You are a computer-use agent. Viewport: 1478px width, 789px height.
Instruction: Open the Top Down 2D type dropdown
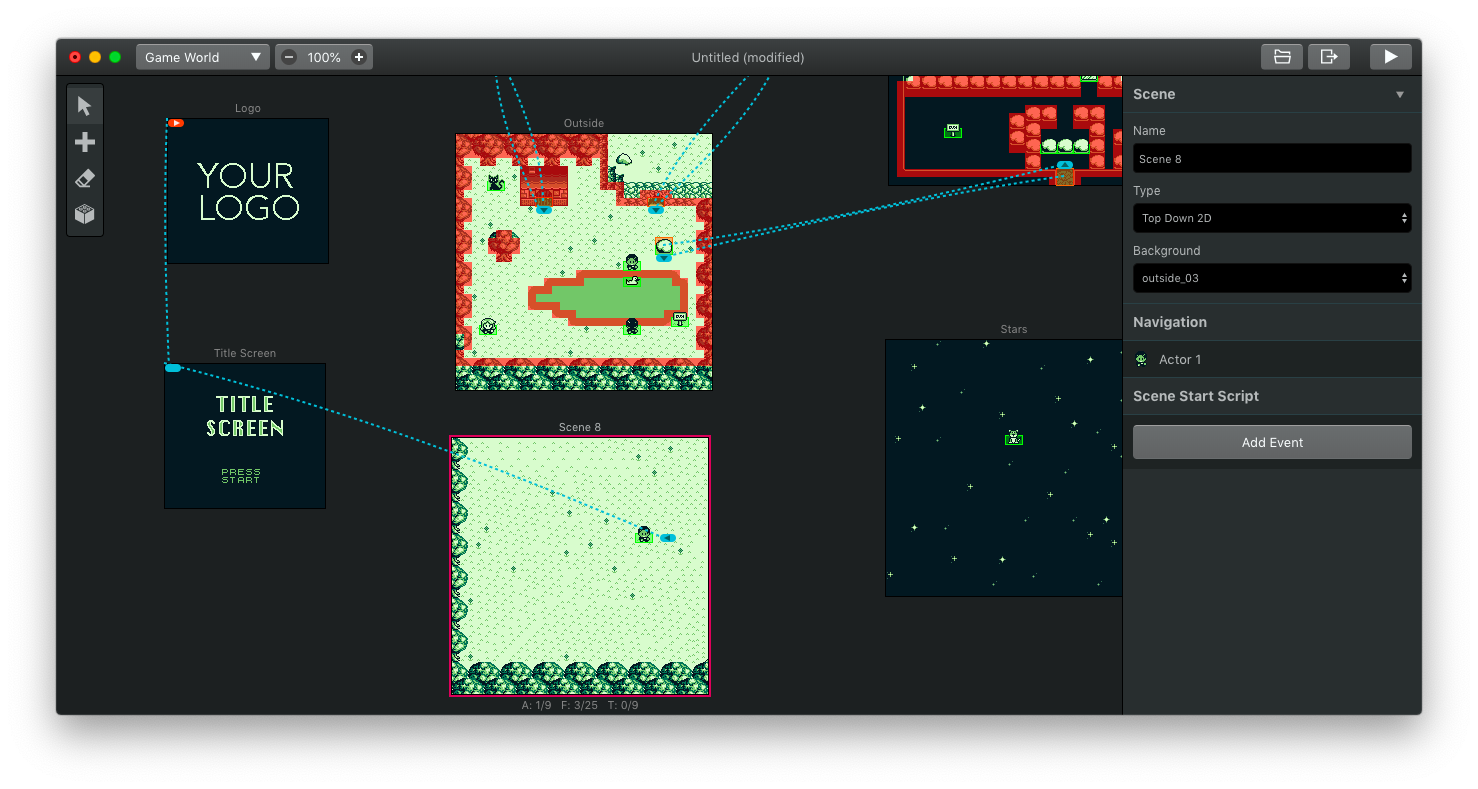1272,218
